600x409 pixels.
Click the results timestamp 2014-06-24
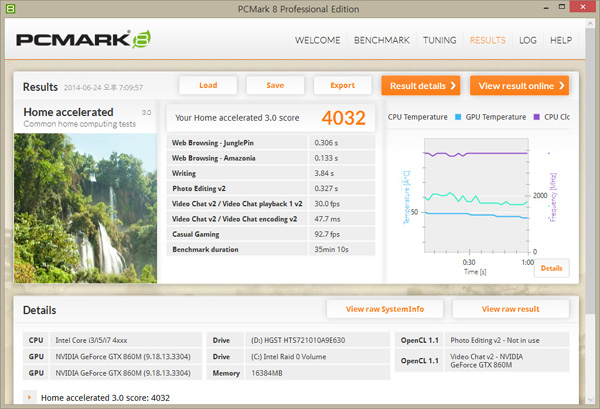(x=103, y=88)
